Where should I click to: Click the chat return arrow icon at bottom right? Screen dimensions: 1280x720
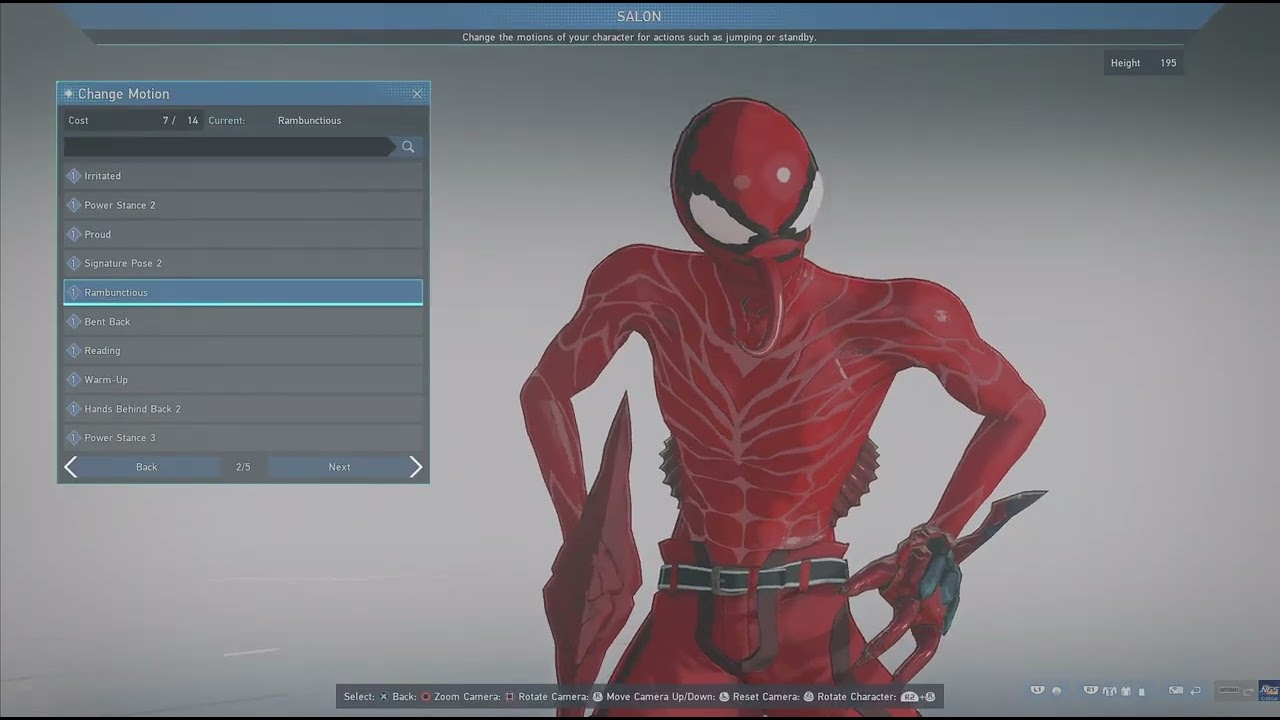click(x=1195, y=691)
